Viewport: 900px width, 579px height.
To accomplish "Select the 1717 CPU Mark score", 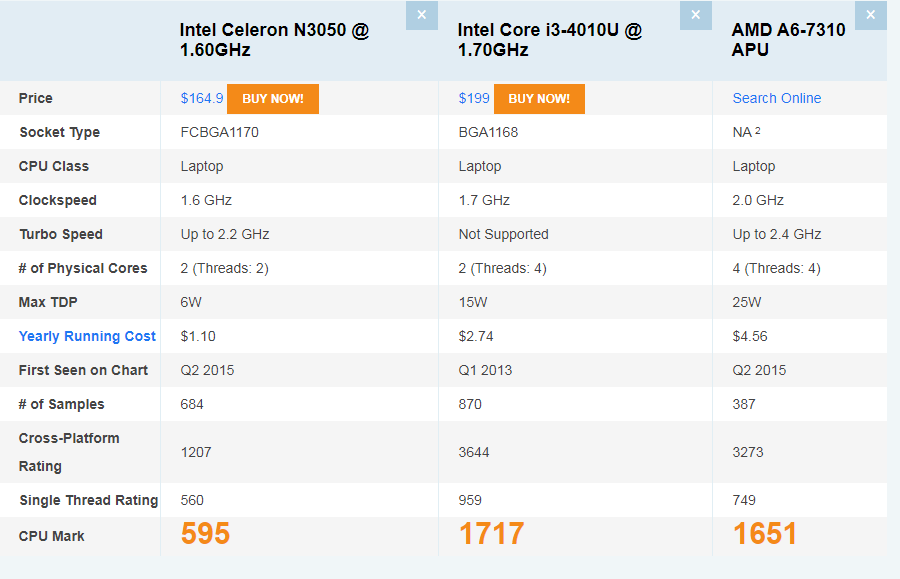I will pos(491,534).
